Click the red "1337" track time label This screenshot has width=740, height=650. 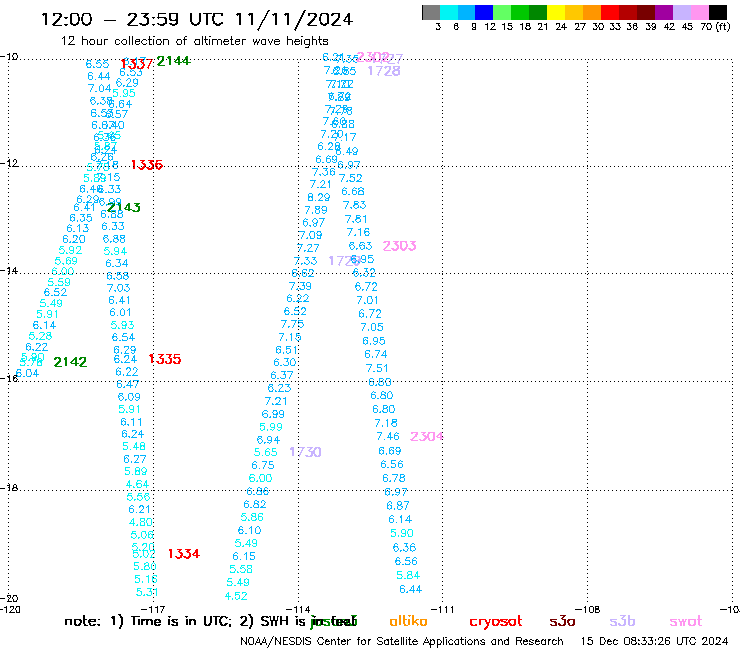click(x=137, y=64)
